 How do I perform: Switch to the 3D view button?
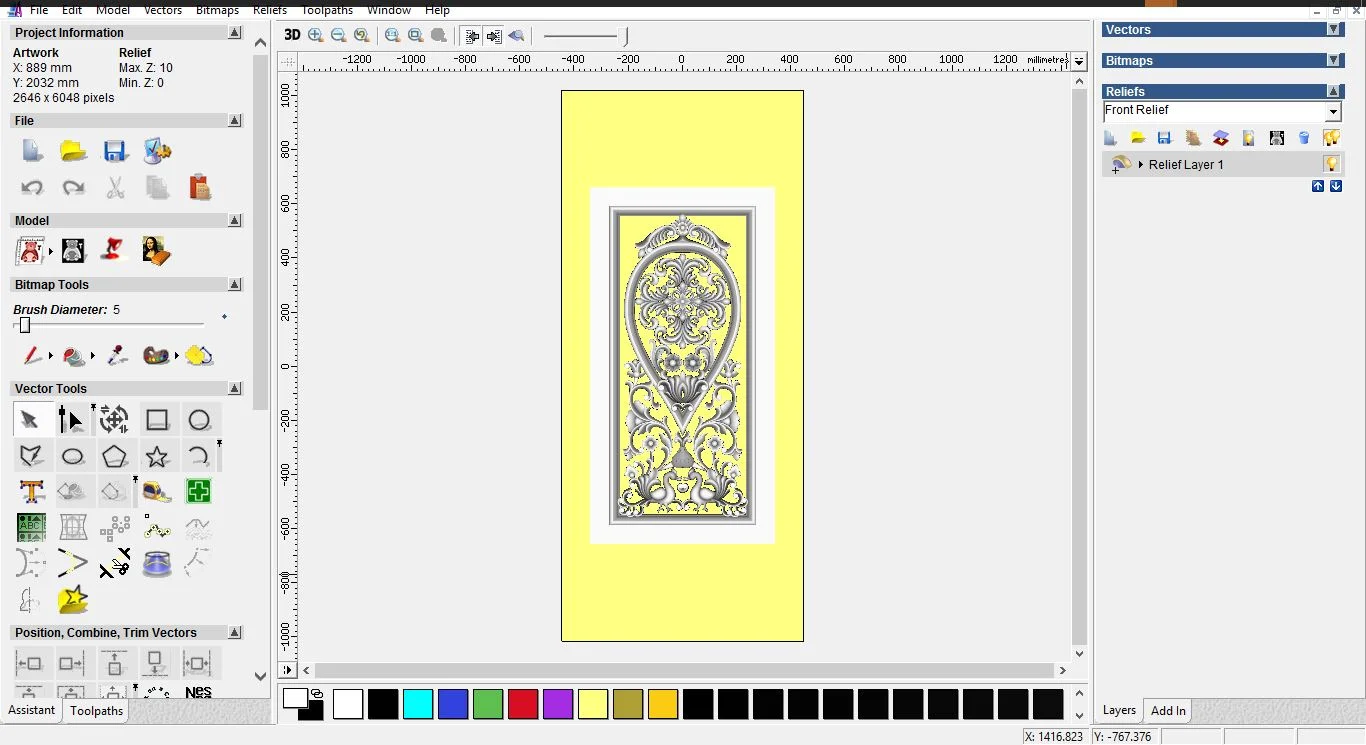[x=292, y=35]
